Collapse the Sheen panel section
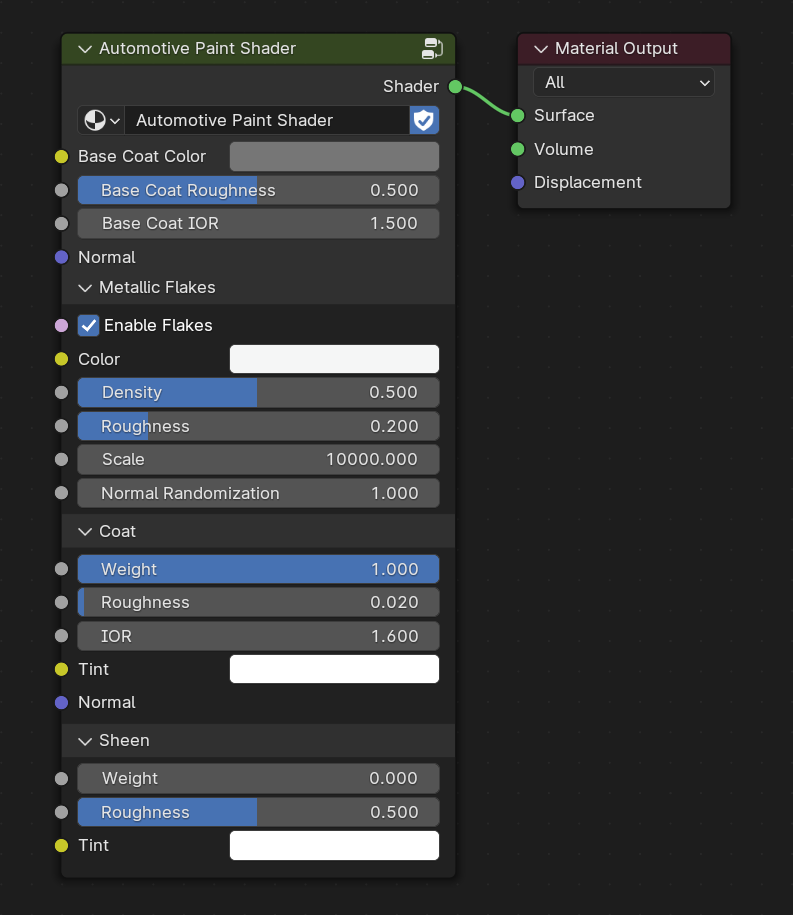 coord(85,740)
